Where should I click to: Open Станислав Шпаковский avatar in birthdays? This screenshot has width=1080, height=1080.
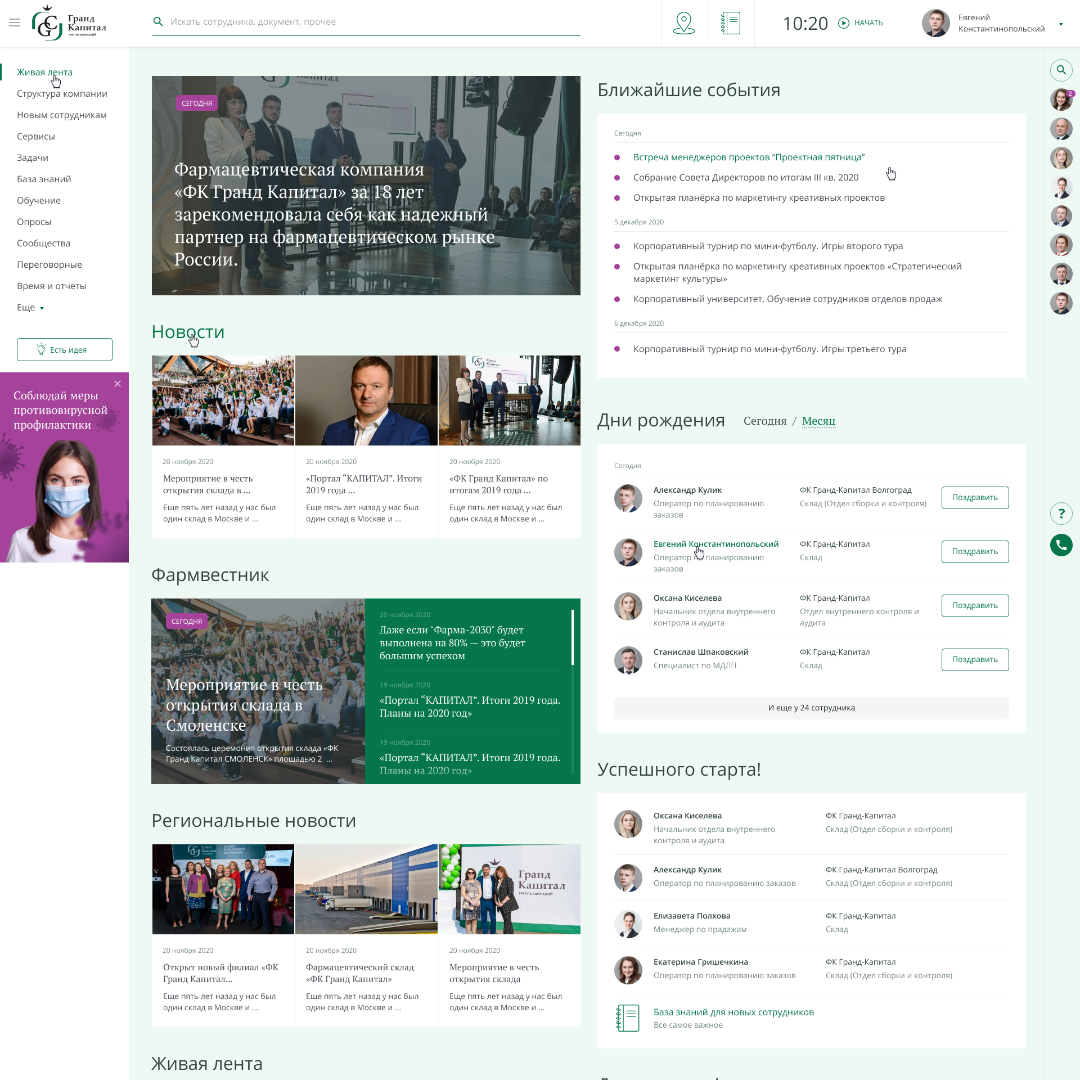pos(627,660)
